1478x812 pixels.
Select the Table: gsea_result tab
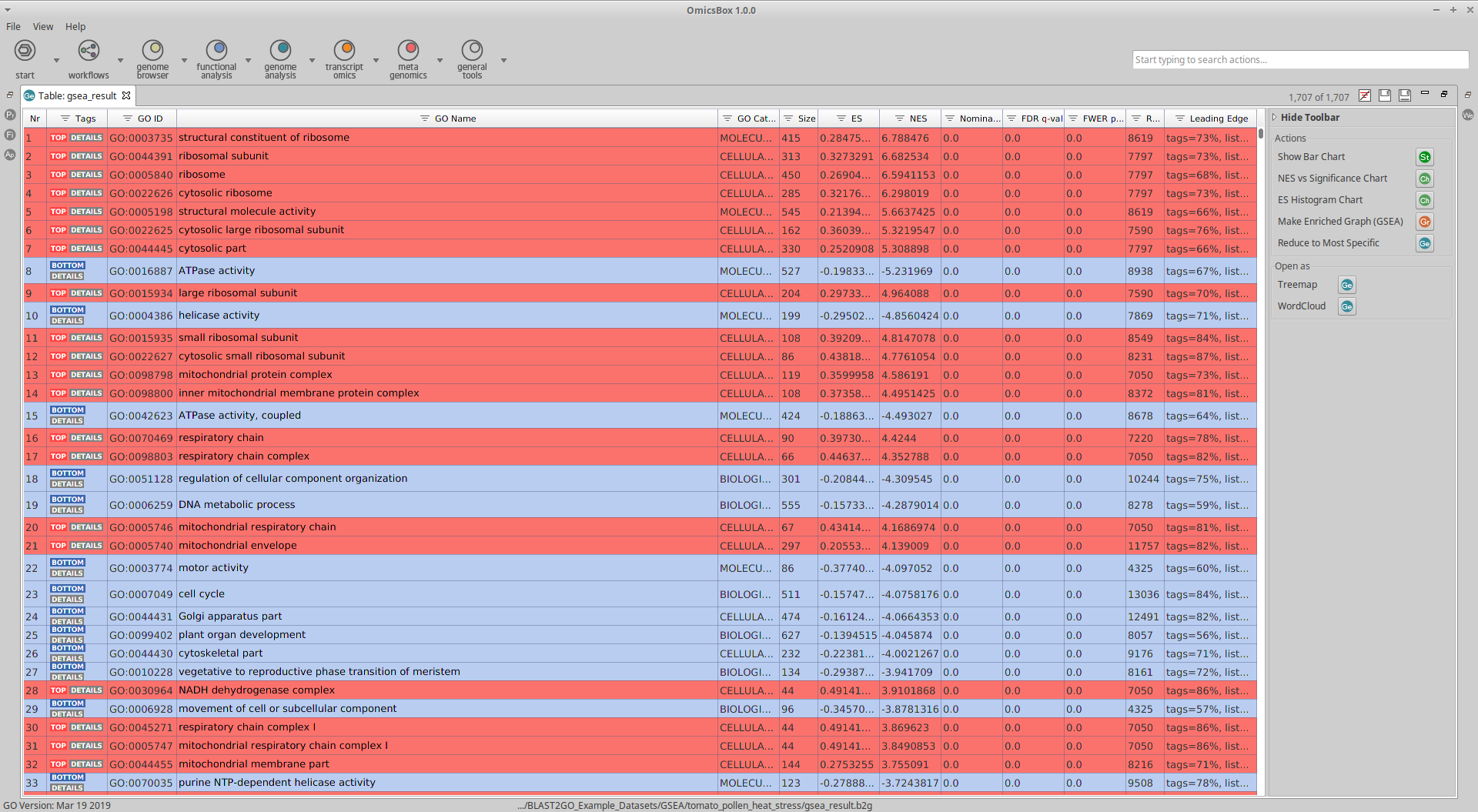pos(77,95)
